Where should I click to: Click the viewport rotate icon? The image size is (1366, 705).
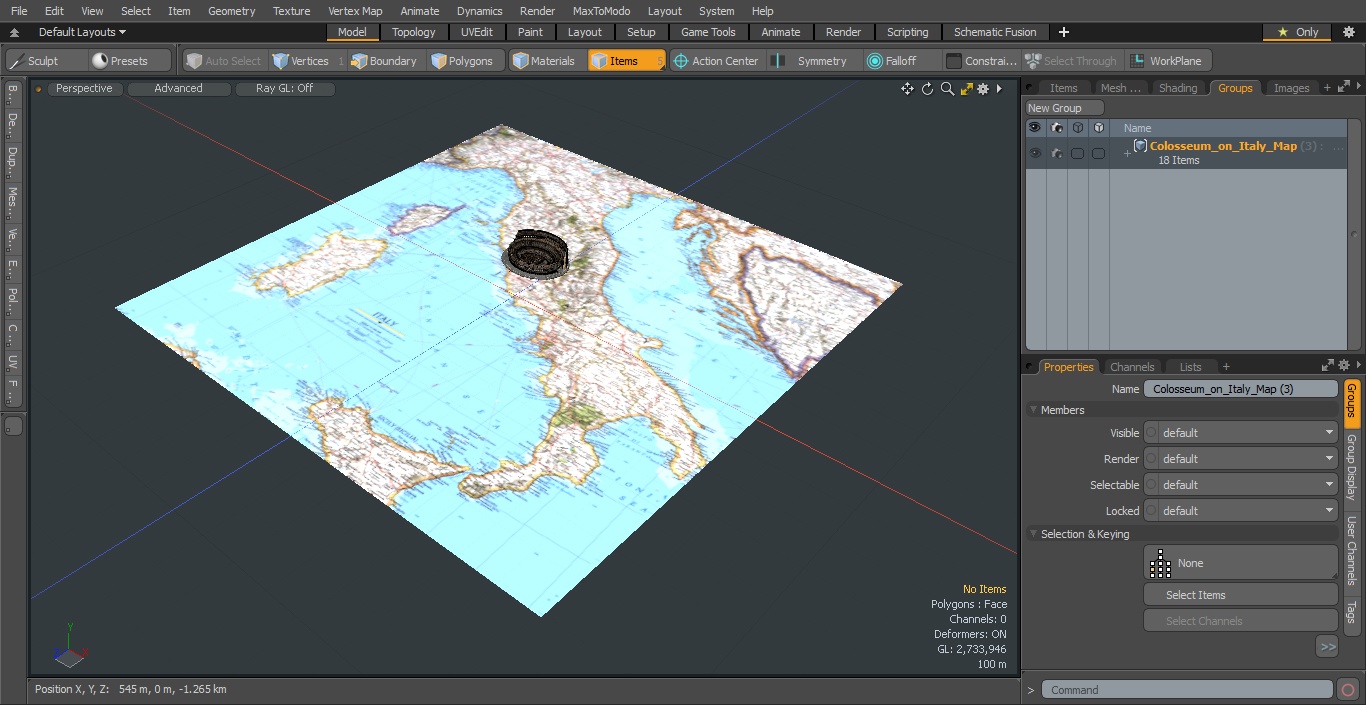927,89
